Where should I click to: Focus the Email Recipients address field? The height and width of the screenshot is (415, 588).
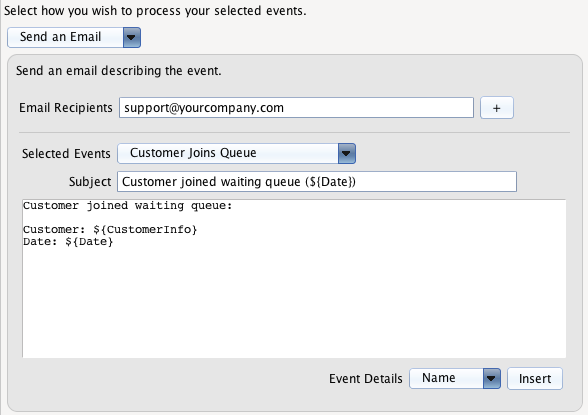tap(296, 108)
